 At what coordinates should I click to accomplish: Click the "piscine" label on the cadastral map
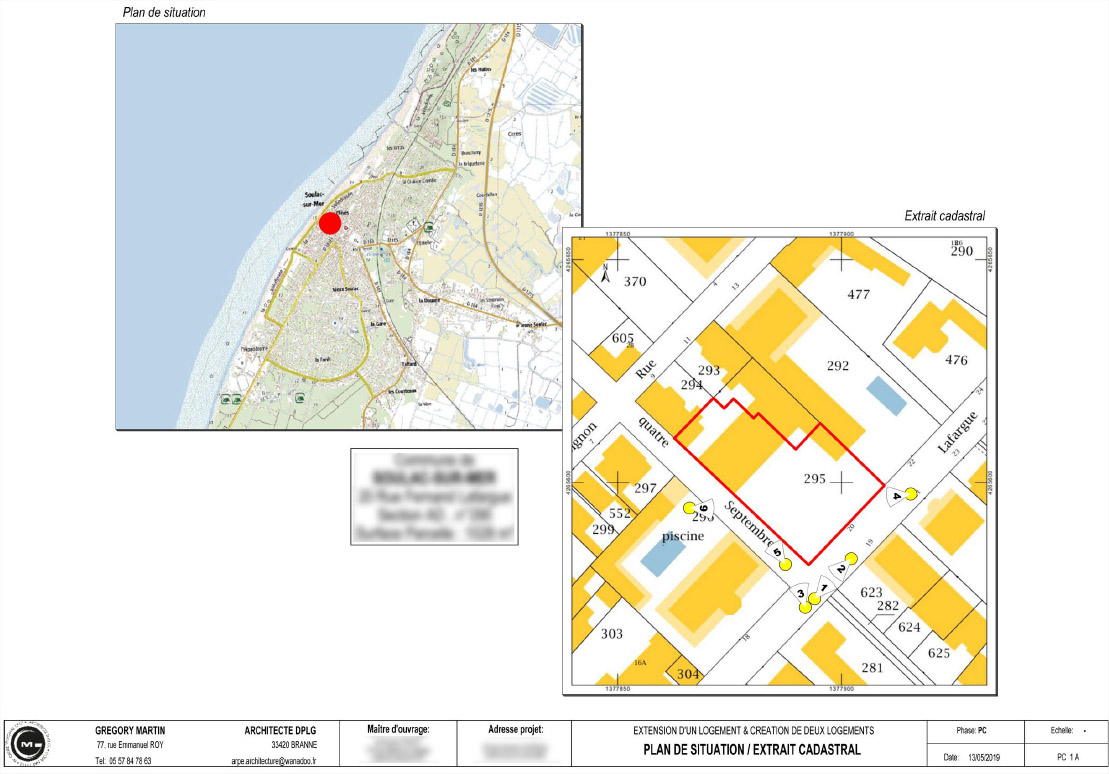tap(681, 536)
